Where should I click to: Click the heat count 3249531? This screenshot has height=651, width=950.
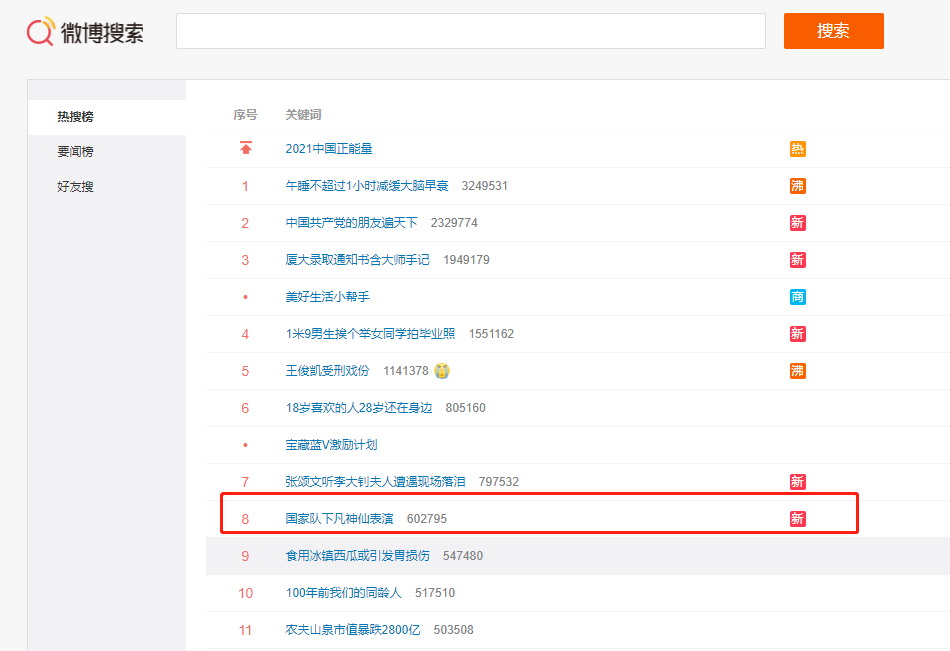(x=485, y=186)
